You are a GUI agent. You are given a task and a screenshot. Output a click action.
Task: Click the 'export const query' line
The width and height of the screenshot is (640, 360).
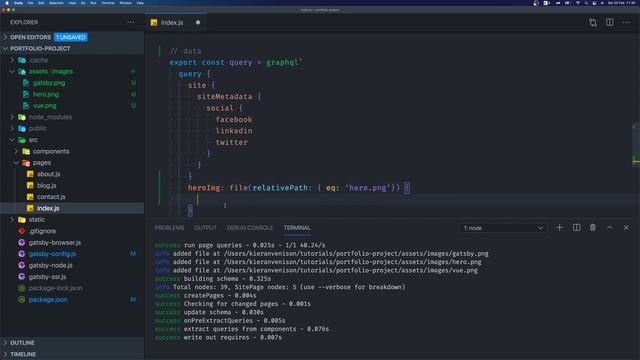point(236,62)
